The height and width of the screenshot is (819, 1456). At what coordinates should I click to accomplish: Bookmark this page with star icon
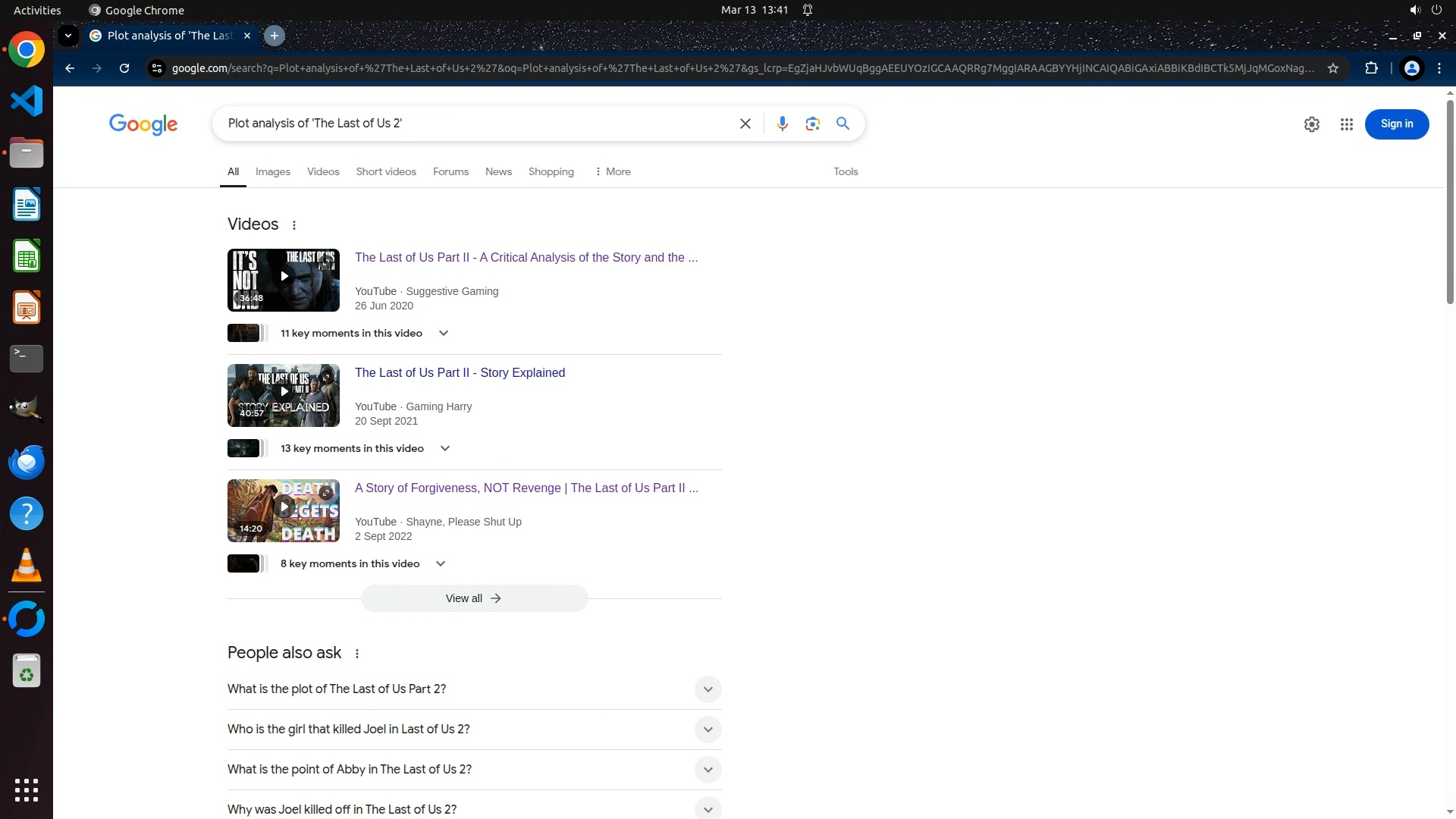1332,68
